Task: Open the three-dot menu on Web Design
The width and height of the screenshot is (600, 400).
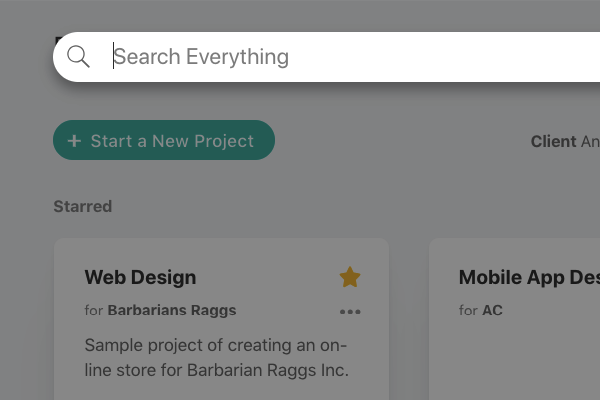Action: tap(350, 312)
